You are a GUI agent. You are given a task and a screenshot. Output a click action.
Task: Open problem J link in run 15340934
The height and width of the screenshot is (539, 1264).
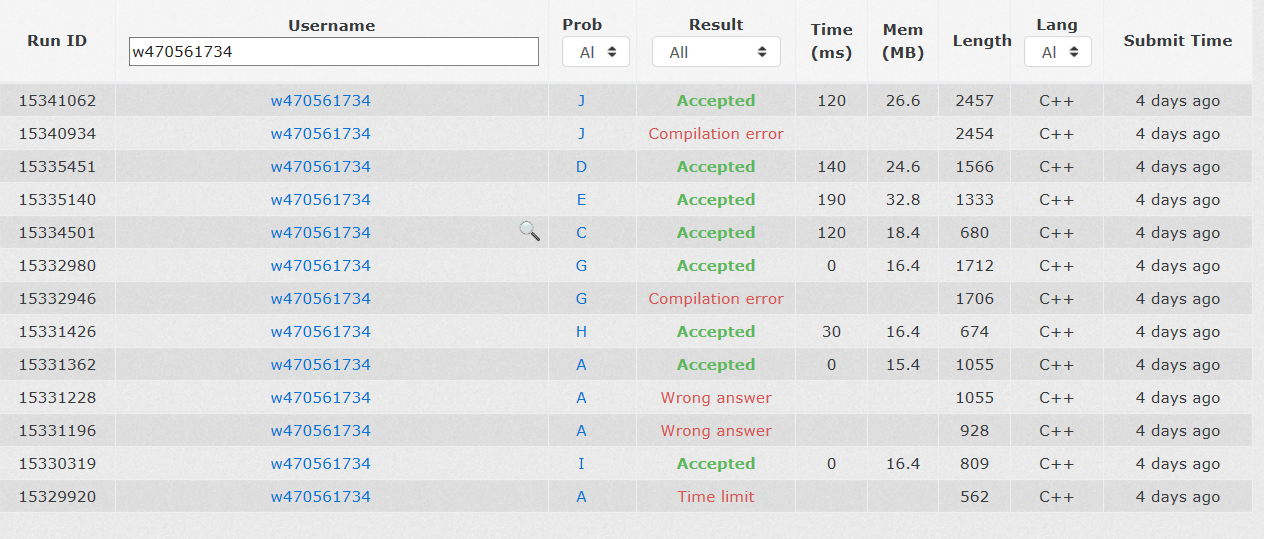pyautogui.click(x=581, y=134)
